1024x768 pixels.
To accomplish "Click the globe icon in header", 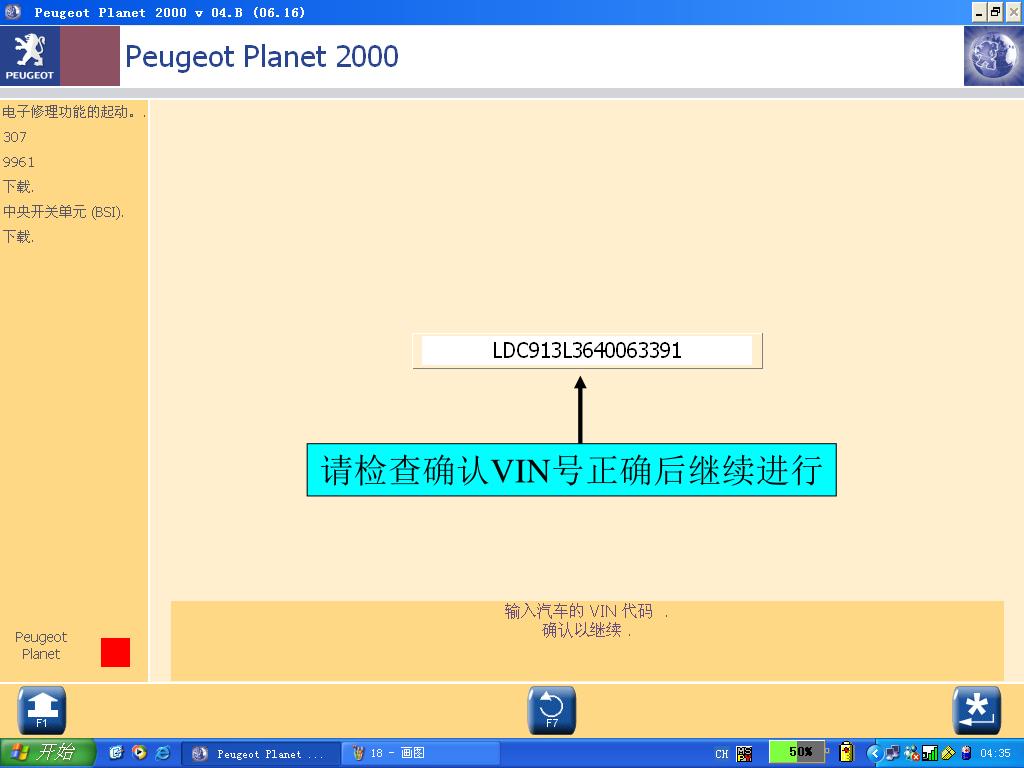I will pos(993,56).
